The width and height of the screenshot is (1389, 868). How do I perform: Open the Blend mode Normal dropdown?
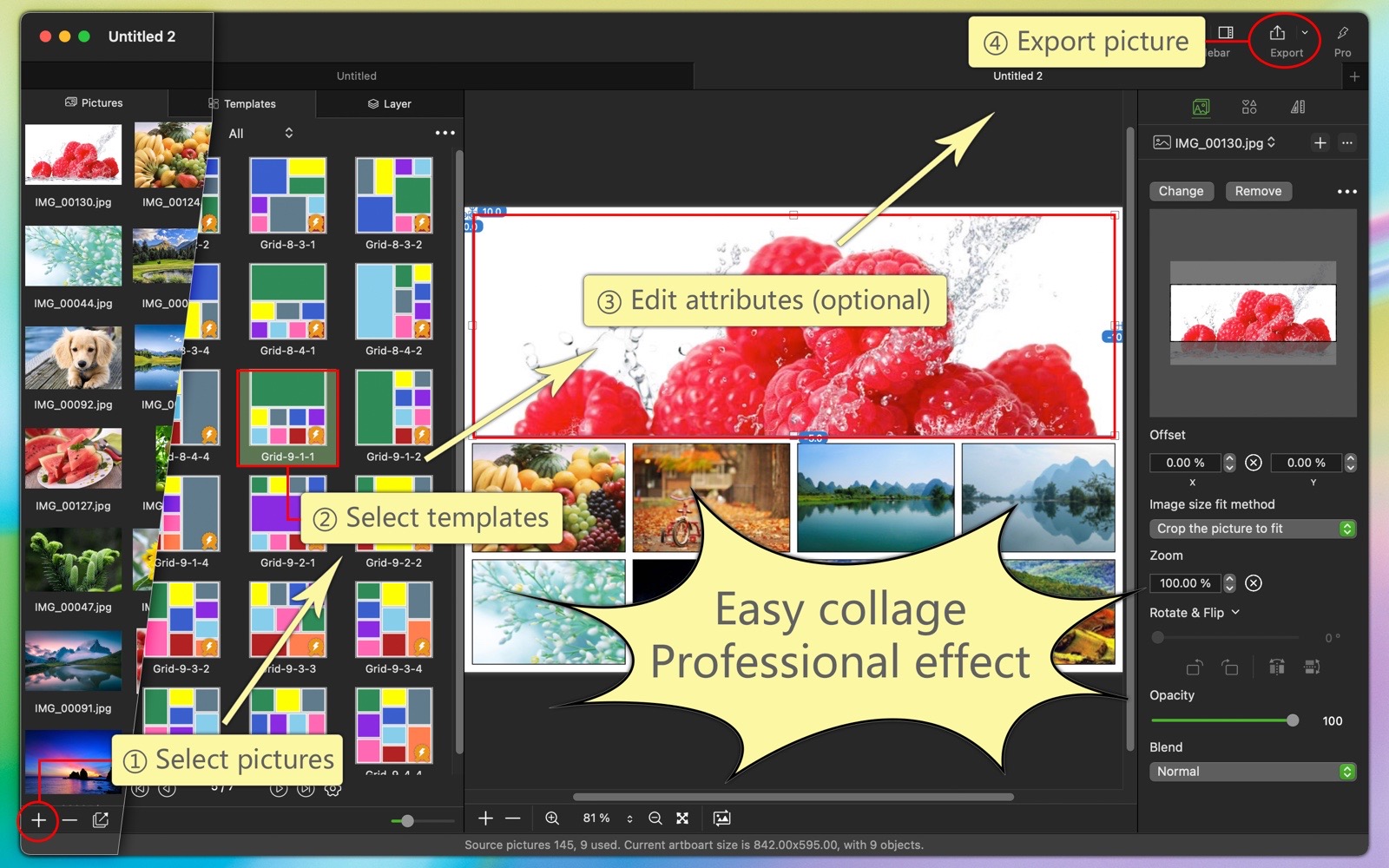[1253, 772]
